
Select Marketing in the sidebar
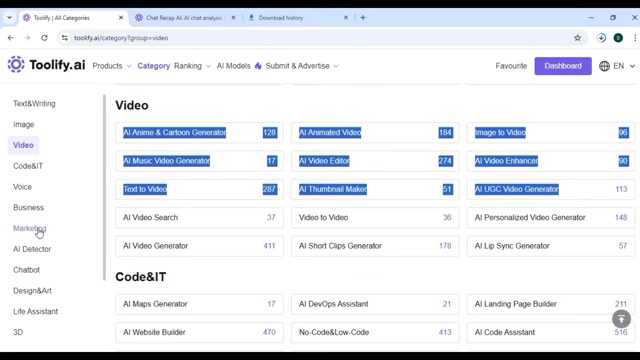(29, 229)
